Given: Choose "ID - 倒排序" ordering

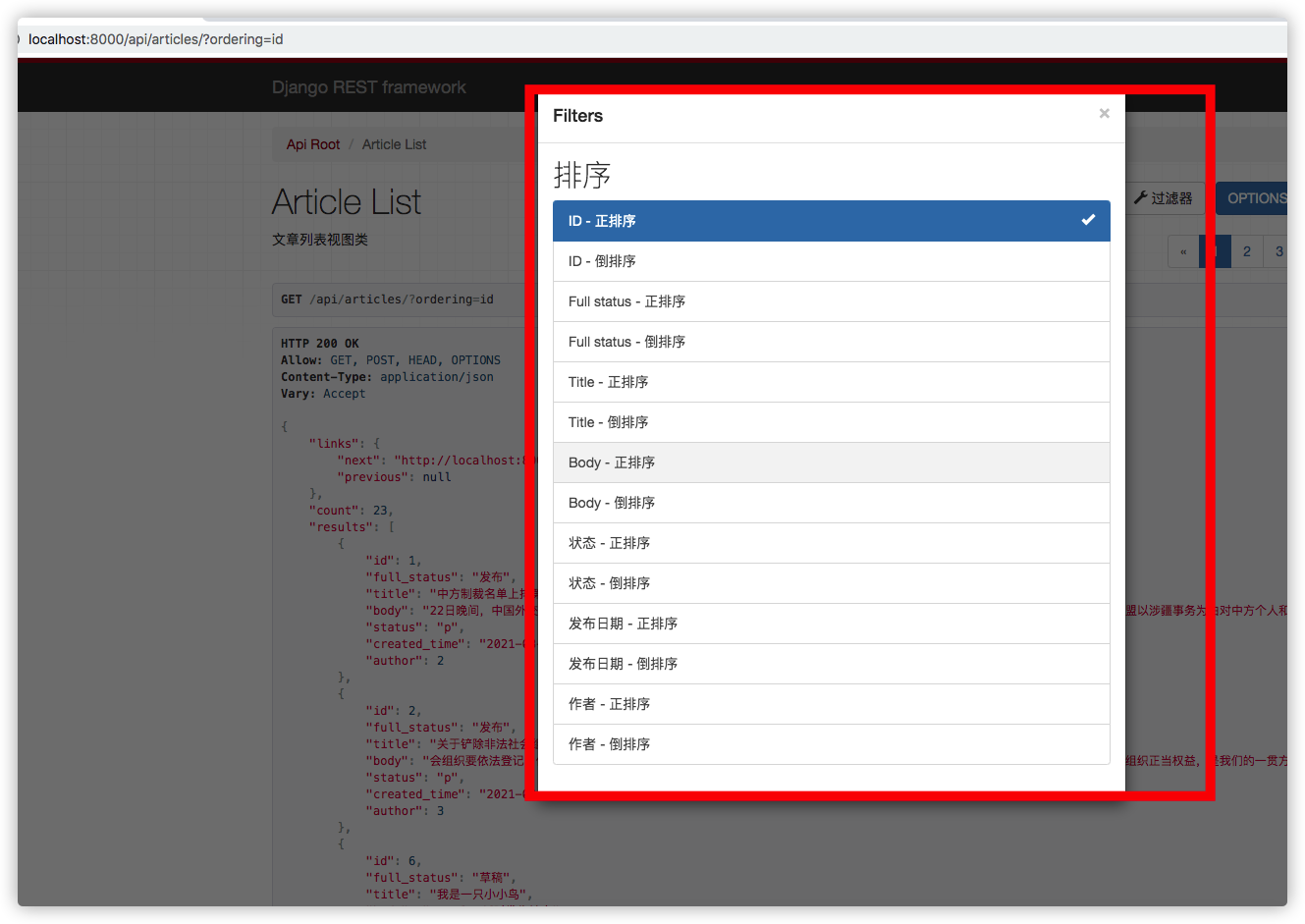Looking at the screenshot, I should (831, 261).
